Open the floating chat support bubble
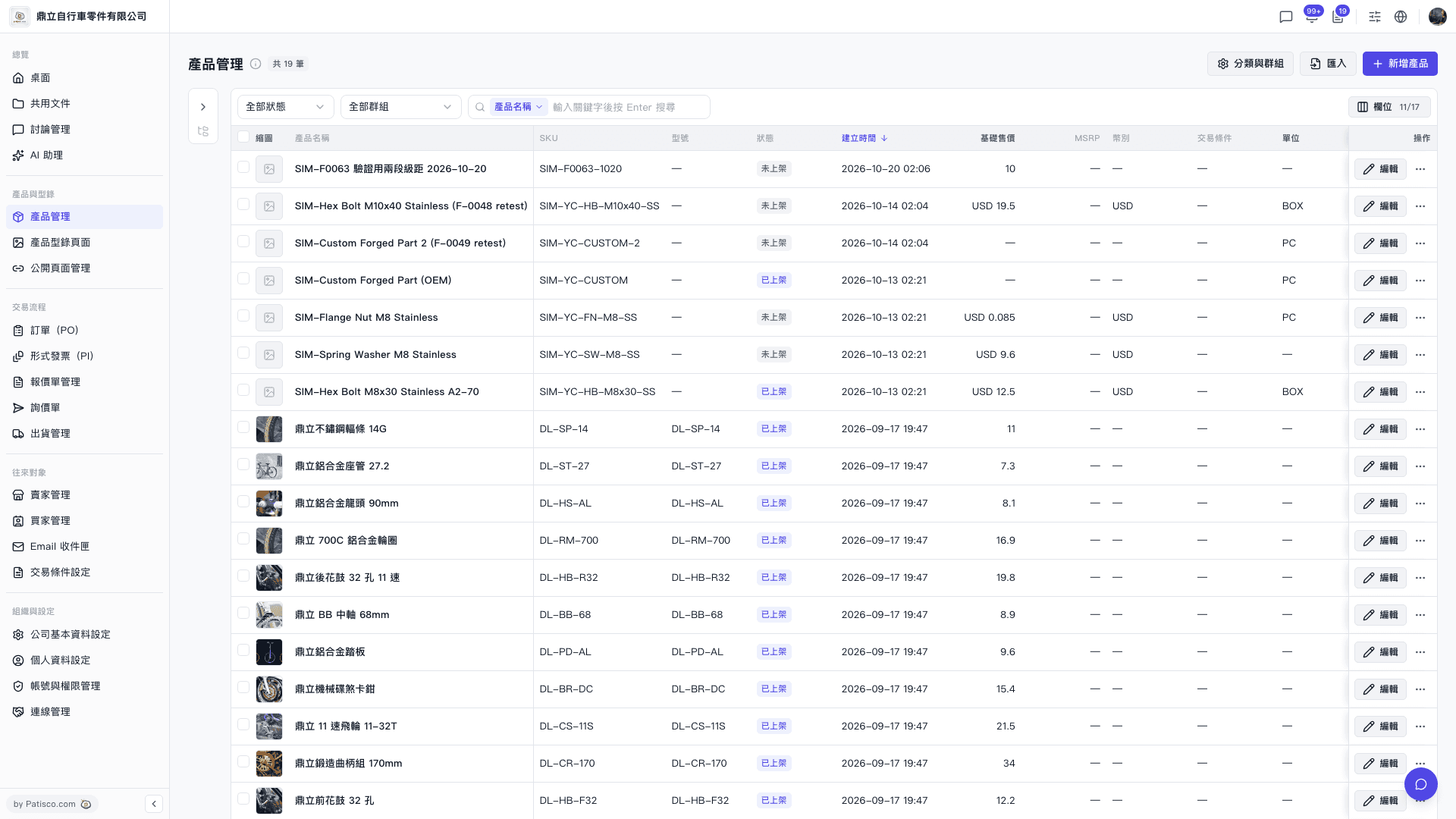The width and height of the screenshot is (1456, 819). (x=1420, y=784)
